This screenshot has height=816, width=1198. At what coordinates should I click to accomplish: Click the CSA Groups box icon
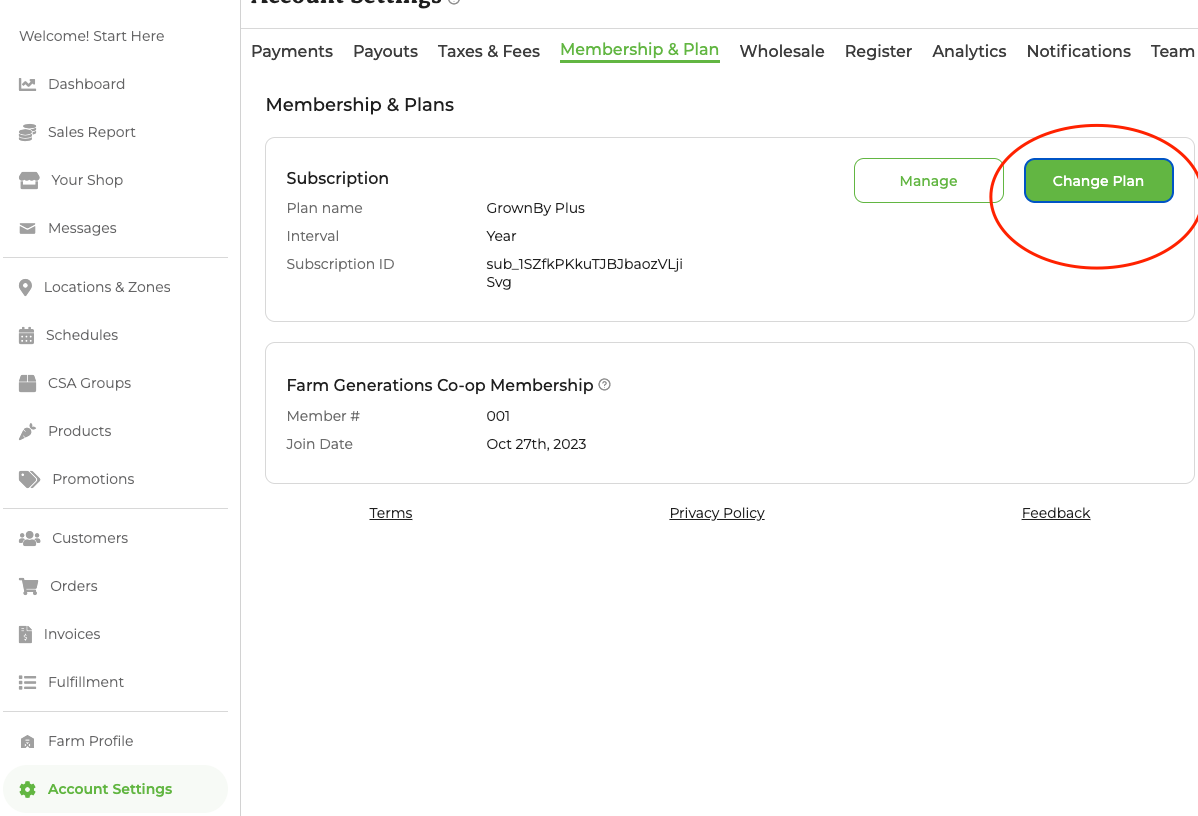[x=28, y=383]
